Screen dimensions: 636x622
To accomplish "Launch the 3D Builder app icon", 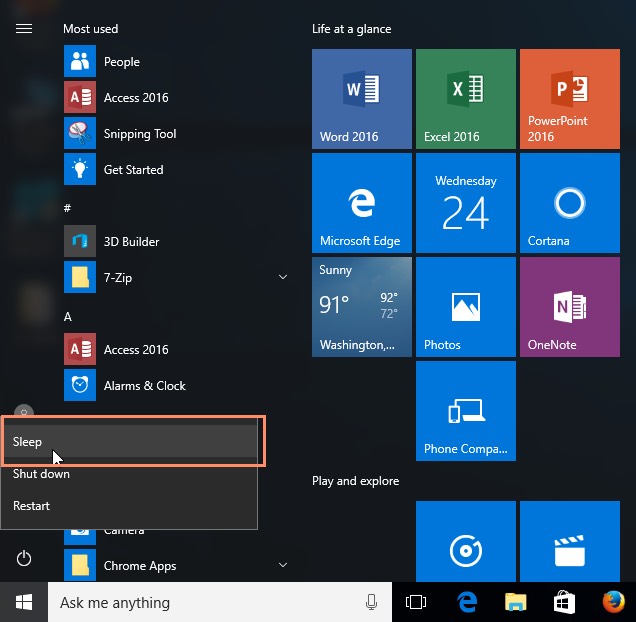I will (x=80, y=241).
